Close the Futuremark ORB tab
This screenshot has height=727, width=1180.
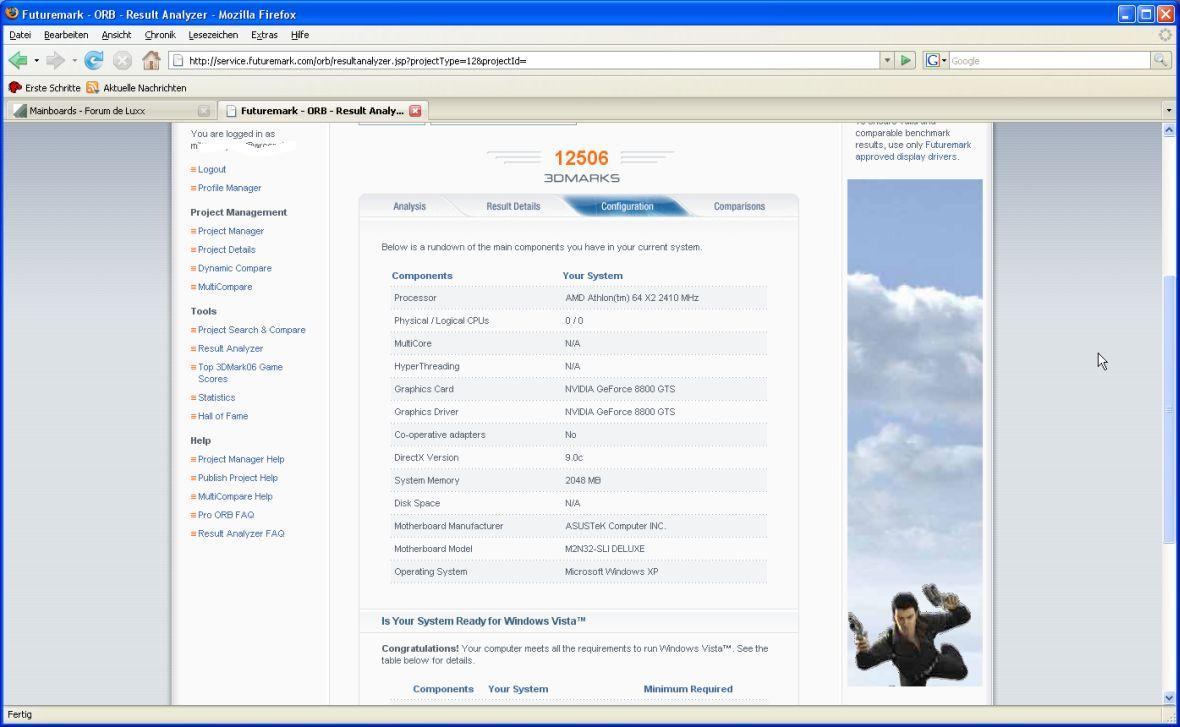point(415,111)
